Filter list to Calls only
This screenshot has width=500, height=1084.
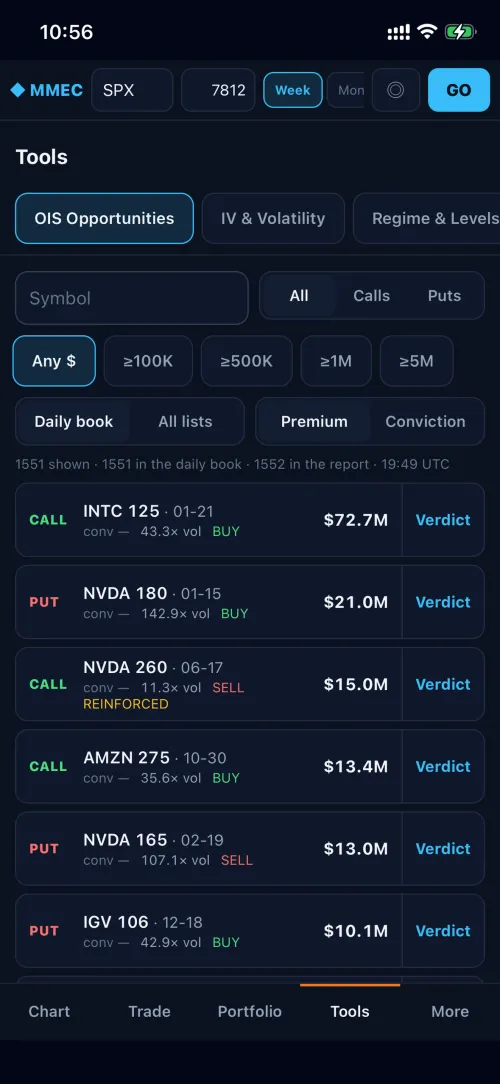(x=371, y=296)
